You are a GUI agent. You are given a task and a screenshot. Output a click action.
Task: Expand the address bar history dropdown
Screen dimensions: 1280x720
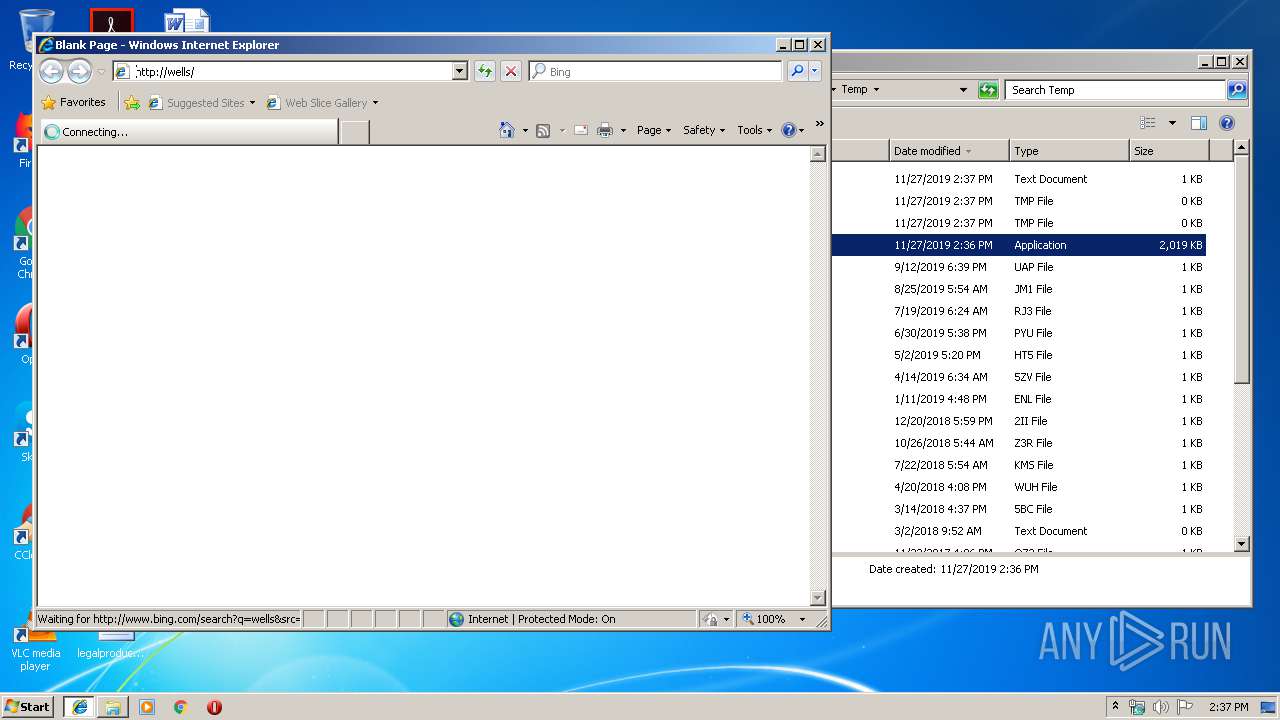pos(460,71)
